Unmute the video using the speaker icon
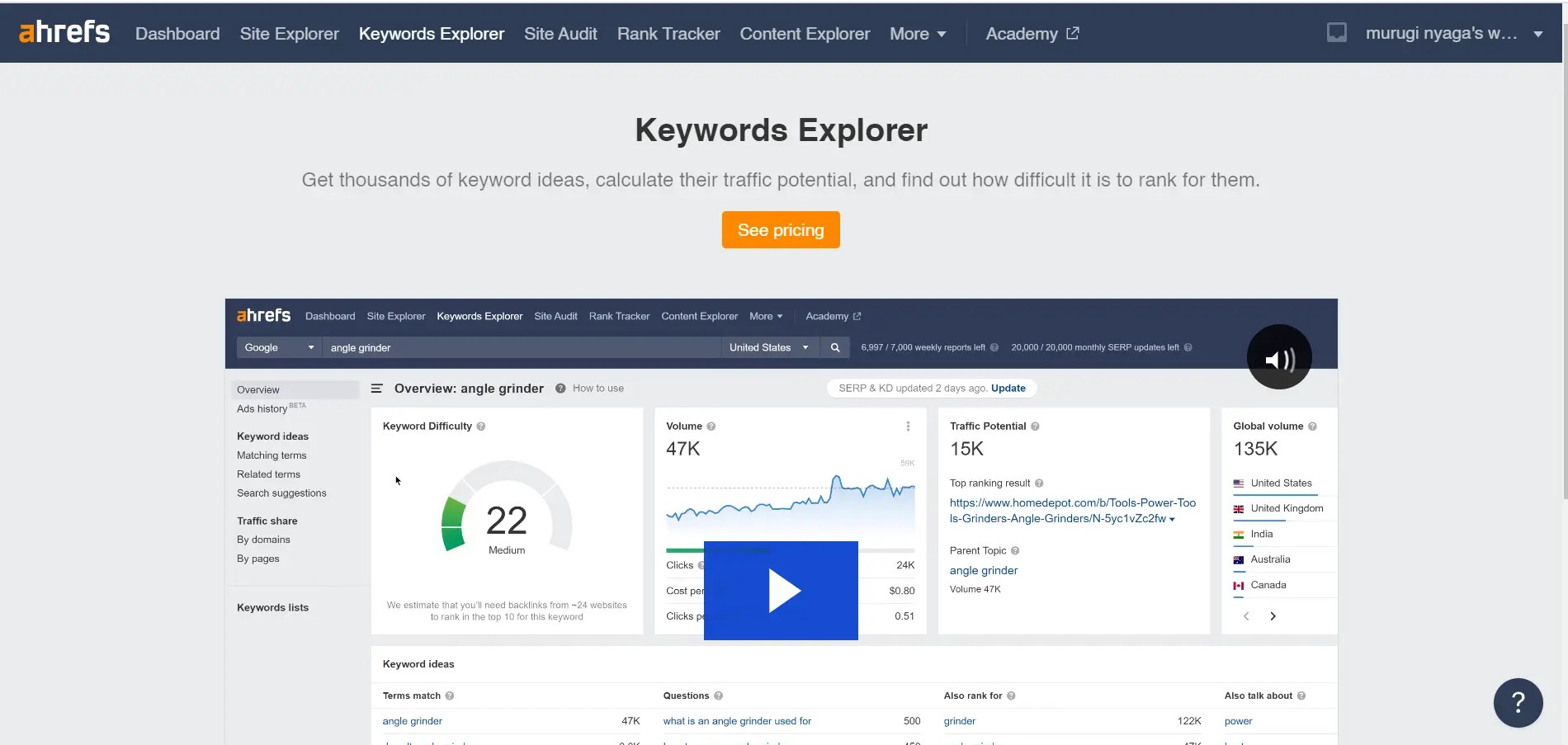The height and width of the screenshot is (745, 1568). pos(1278,357)
